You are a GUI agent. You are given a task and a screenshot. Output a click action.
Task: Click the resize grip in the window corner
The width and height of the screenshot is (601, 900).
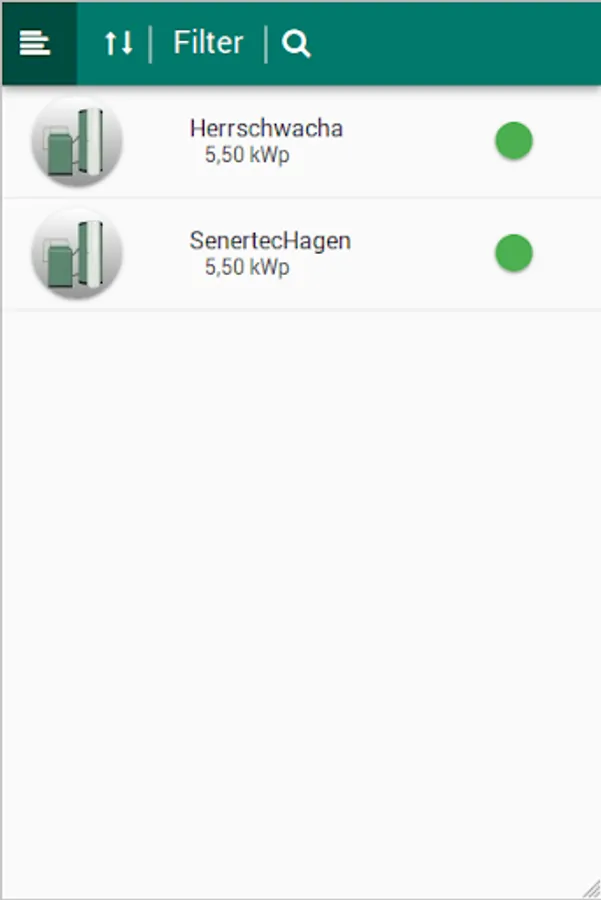tap(591, 890)
